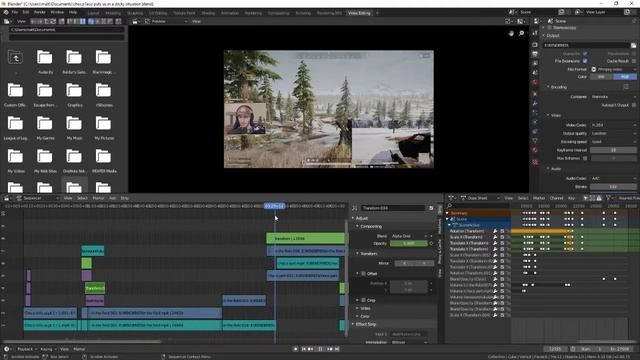The width and height of the screenshot is (640, 360).
Task: Click the Opacity keyframe dot icon
Action: pos(431,243)
